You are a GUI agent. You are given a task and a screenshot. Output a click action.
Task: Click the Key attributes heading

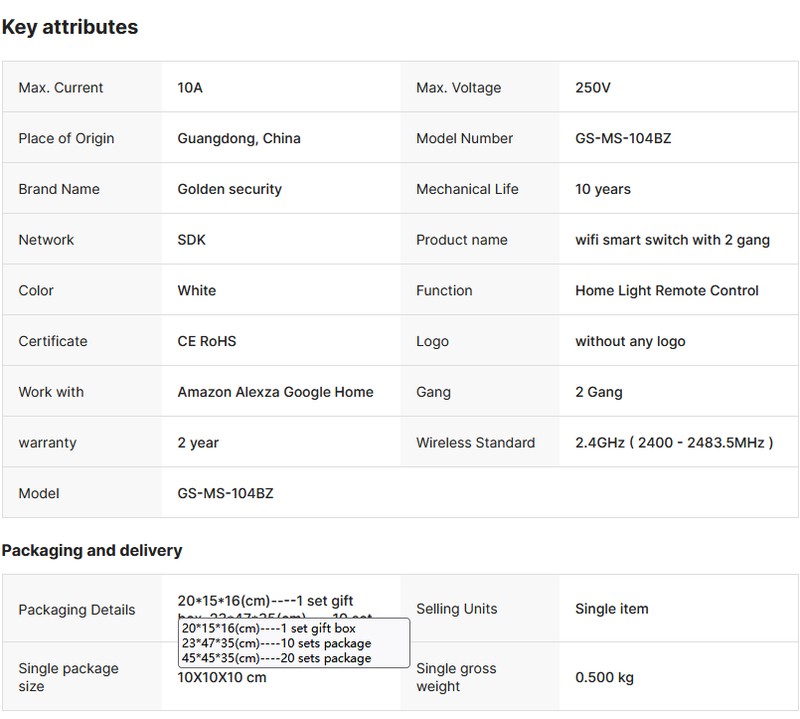click(69, 27)
